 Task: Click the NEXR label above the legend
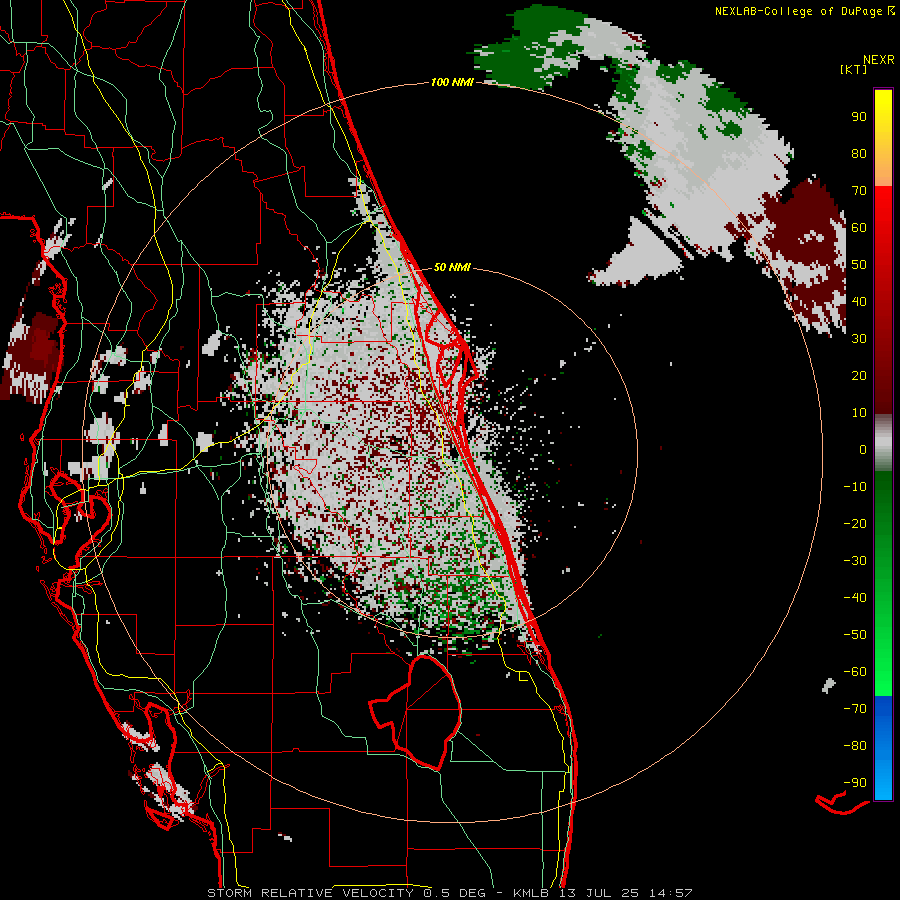(x=879, y=60)
